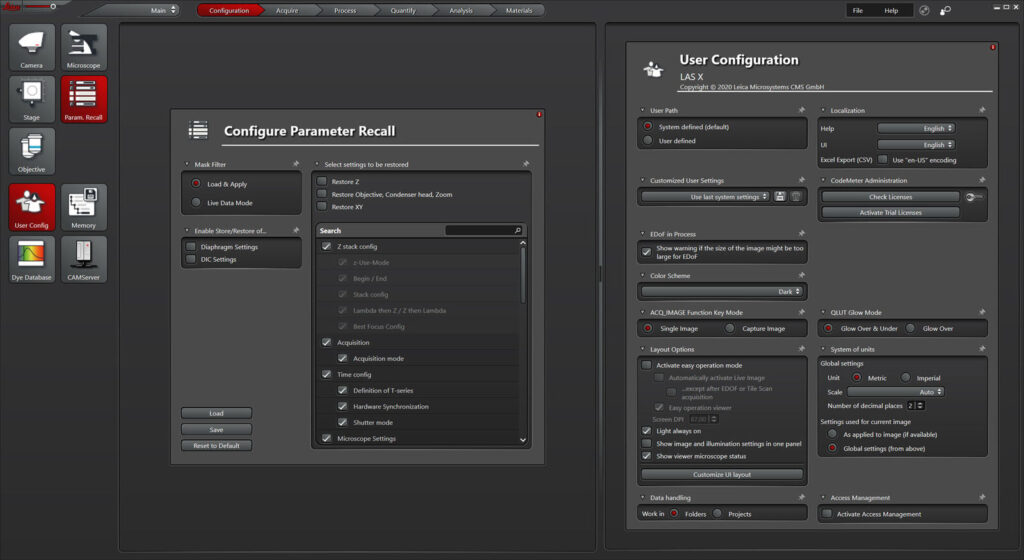Launch the CAMServer icon
The width and height of the screenshot is (1024, 560).
point(84,259)
